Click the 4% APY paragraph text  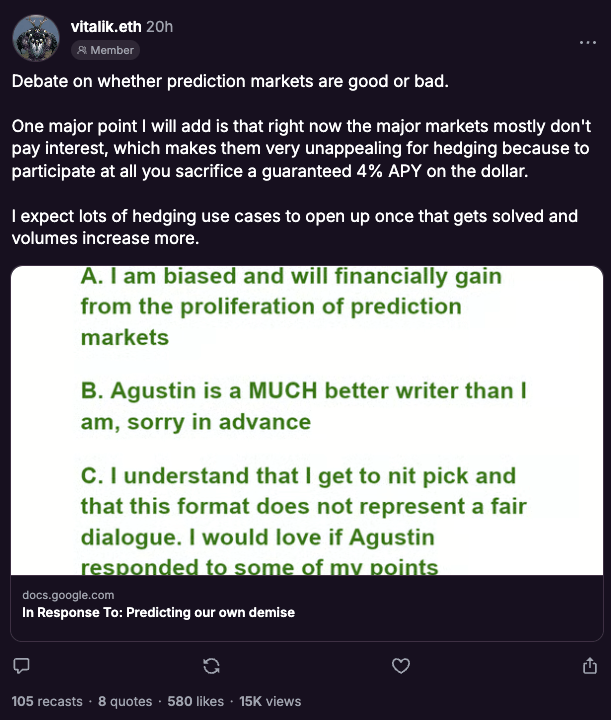pyautogui.click(x=301, y=148)
